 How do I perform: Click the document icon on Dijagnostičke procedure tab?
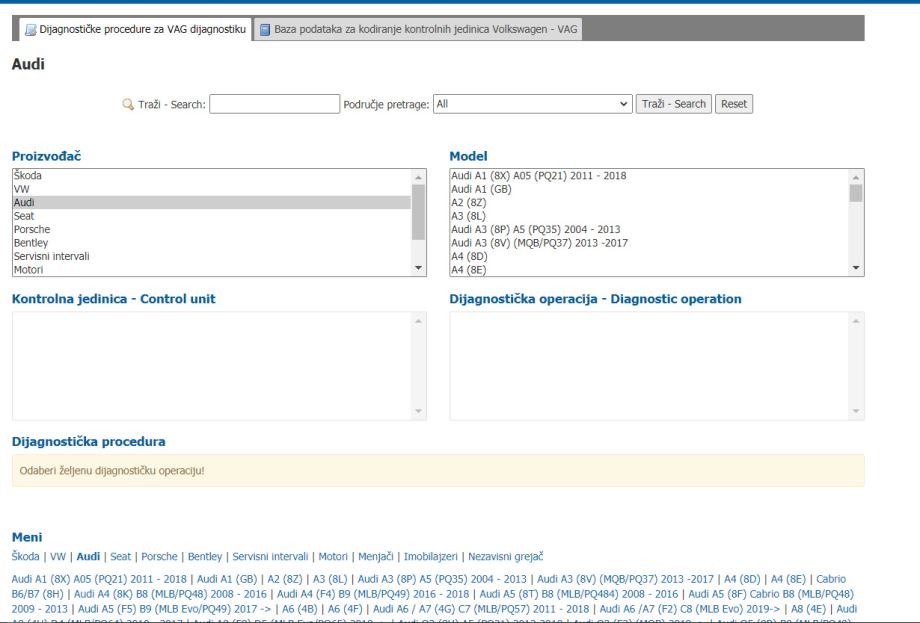tap(31, 29)
